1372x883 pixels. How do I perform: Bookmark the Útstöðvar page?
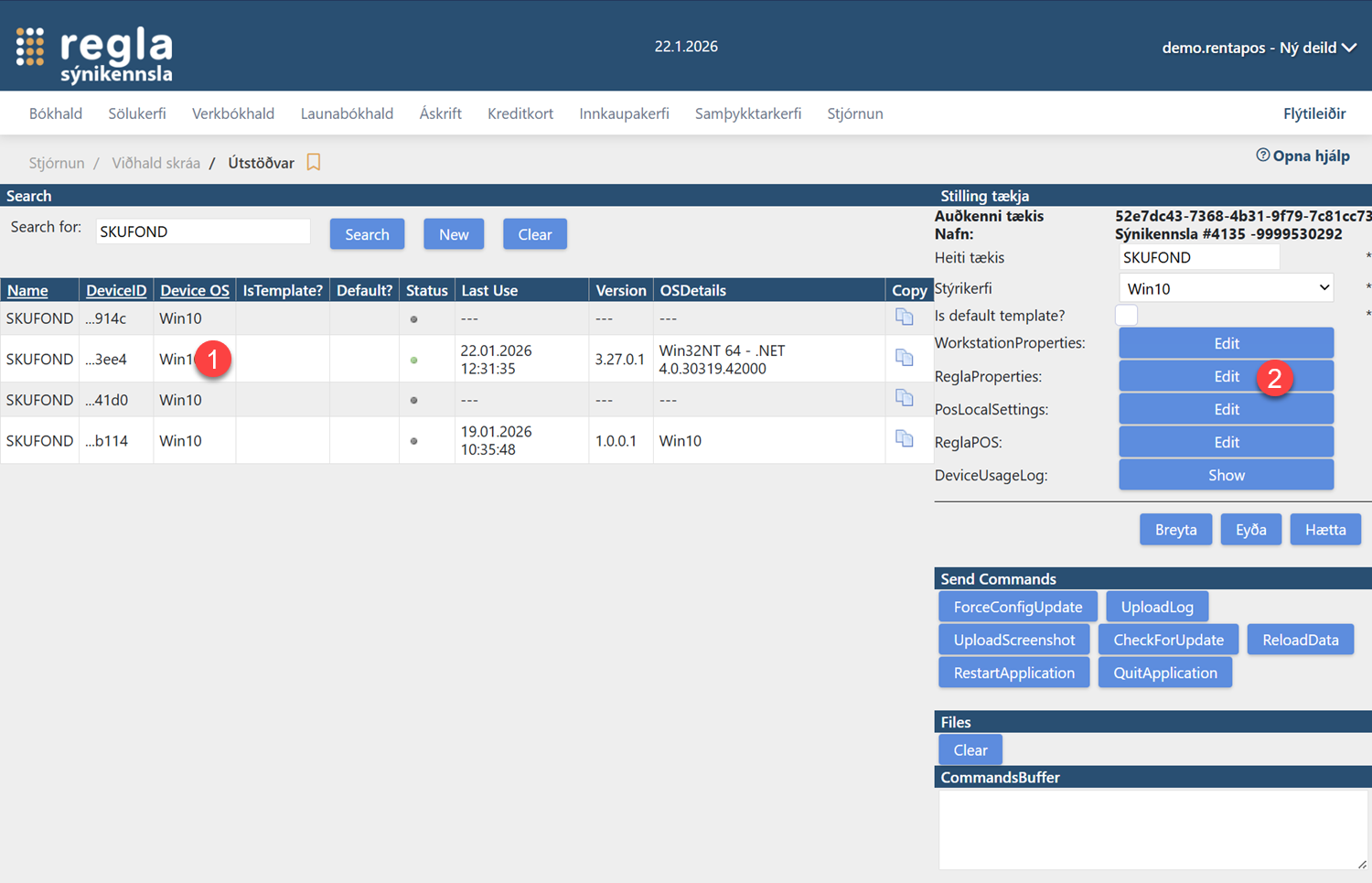click(x=314, y=162)
